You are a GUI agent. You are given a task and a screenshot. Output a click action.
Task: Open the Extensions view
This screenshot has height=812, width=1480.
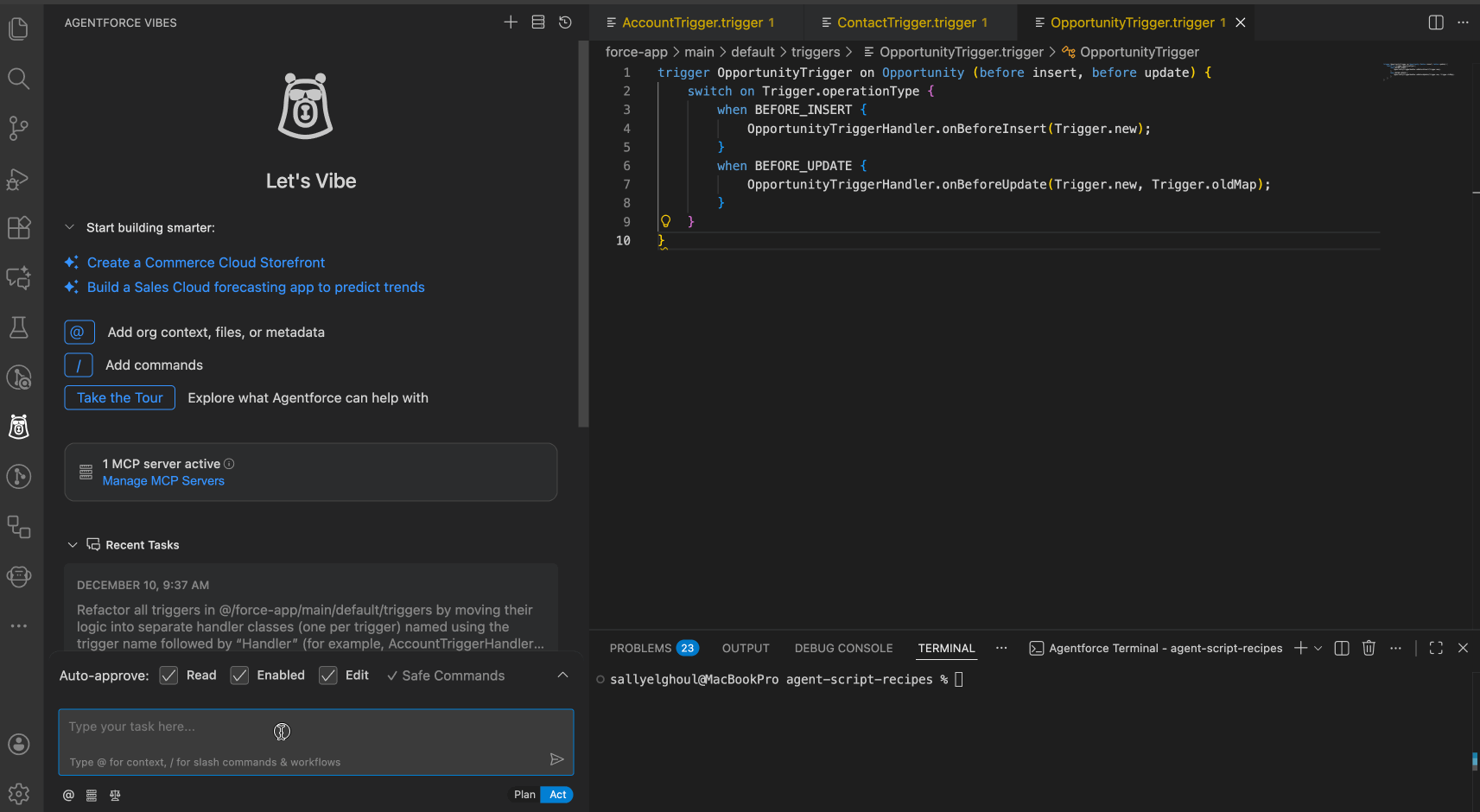[x=18, y=227]
